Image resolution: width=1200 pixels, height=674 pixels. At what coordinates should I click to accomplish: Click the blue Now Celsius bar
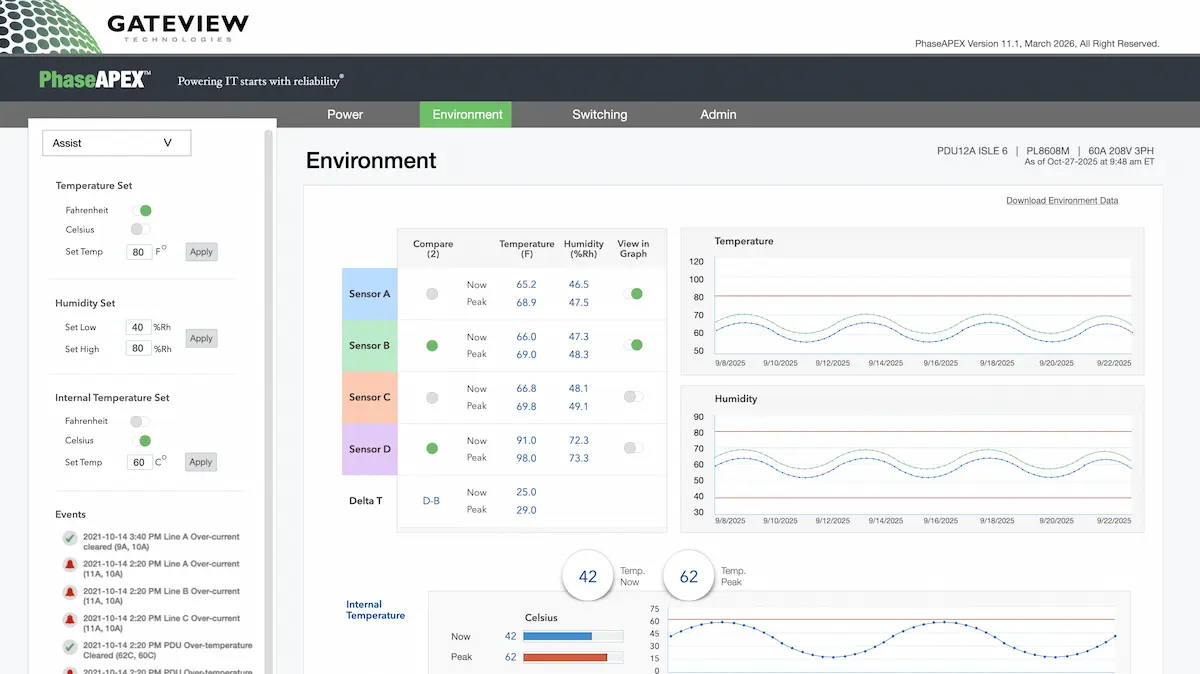pos(558,636)
